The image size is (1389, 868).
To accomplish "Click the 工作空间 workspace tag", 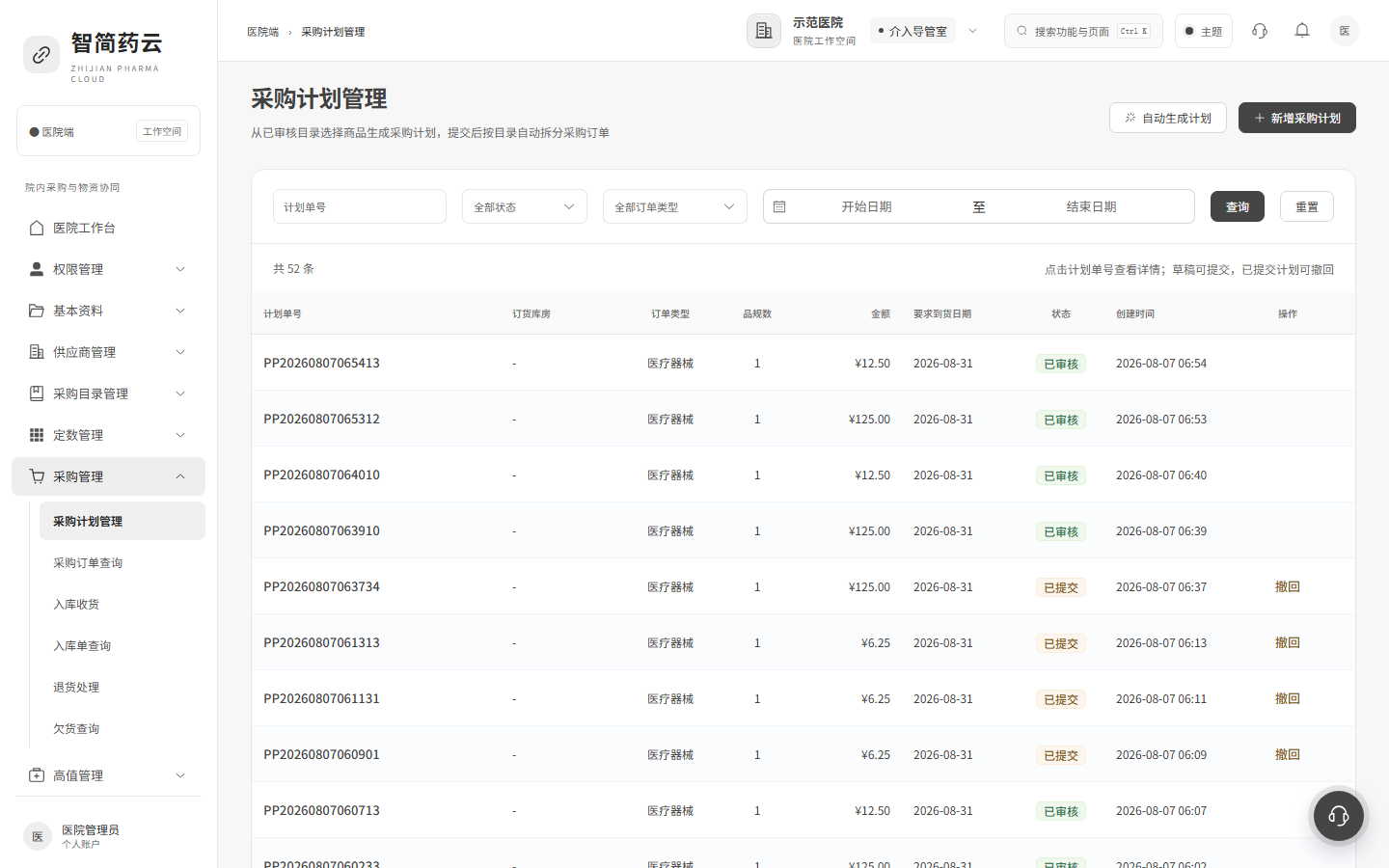I will click(x=162, y=131).
